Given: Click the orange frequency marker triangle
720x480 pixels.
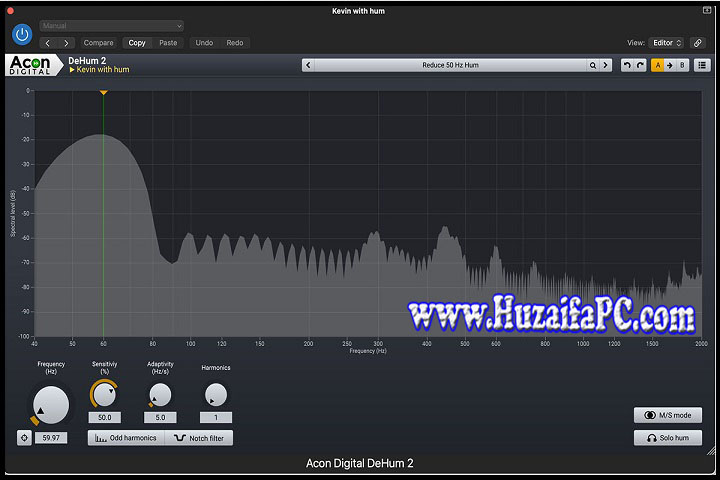Looking at the screenshot, I should [x=104, y=93].
